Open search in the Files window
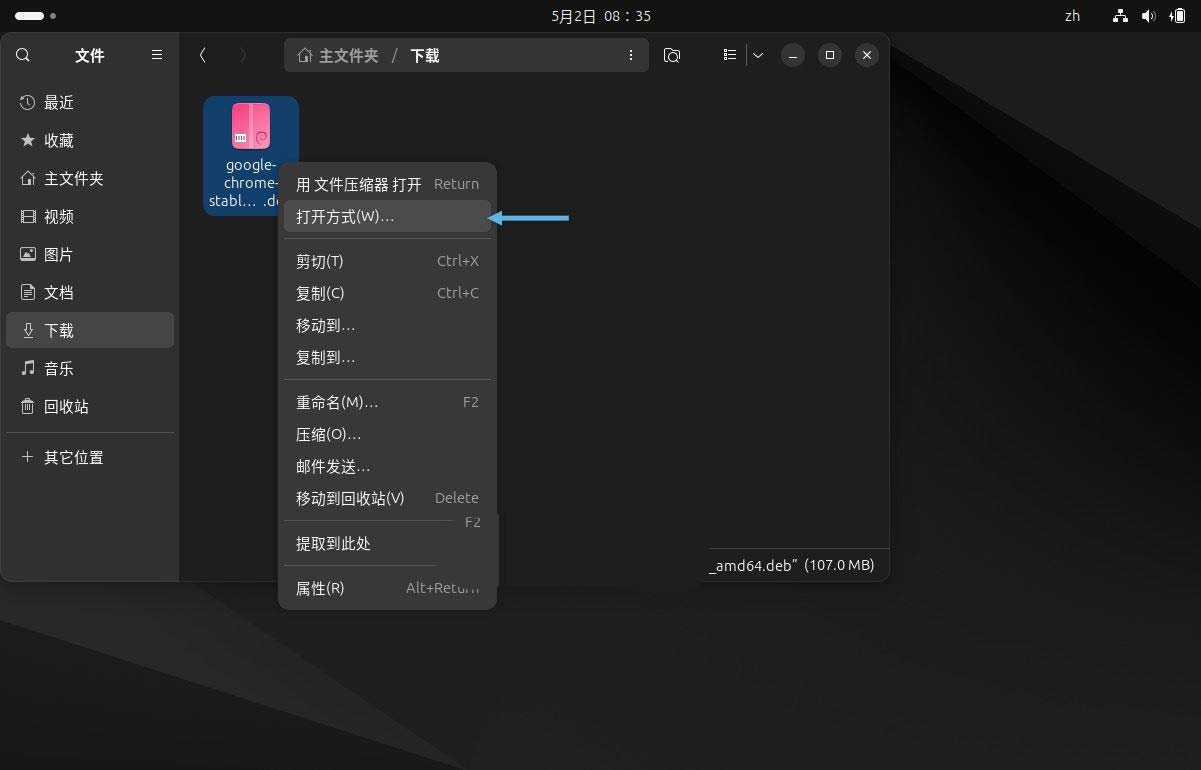This screenshot has height=770, width=1201. 22,55
